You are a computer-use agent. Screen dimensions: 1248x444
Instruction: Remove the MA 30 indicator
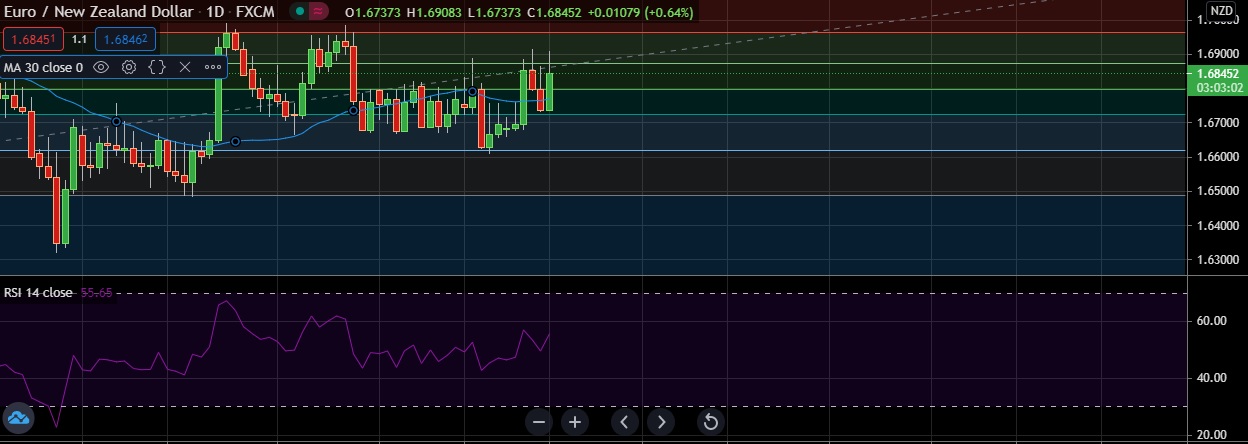coord(185,67)
